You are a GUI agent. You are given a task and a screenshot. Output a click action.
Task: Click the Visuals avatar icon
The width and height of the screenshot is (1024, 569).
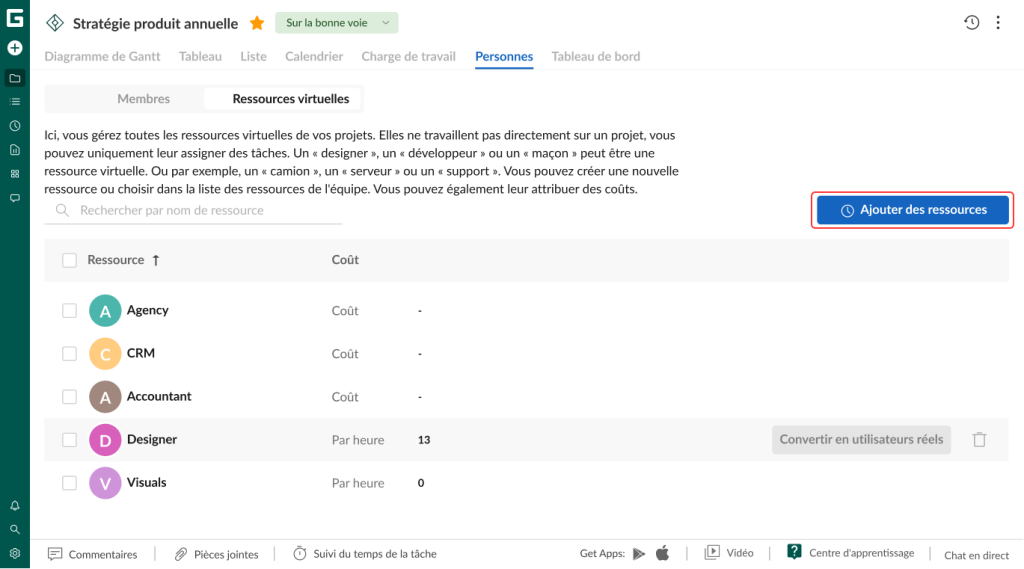(105, 483)
